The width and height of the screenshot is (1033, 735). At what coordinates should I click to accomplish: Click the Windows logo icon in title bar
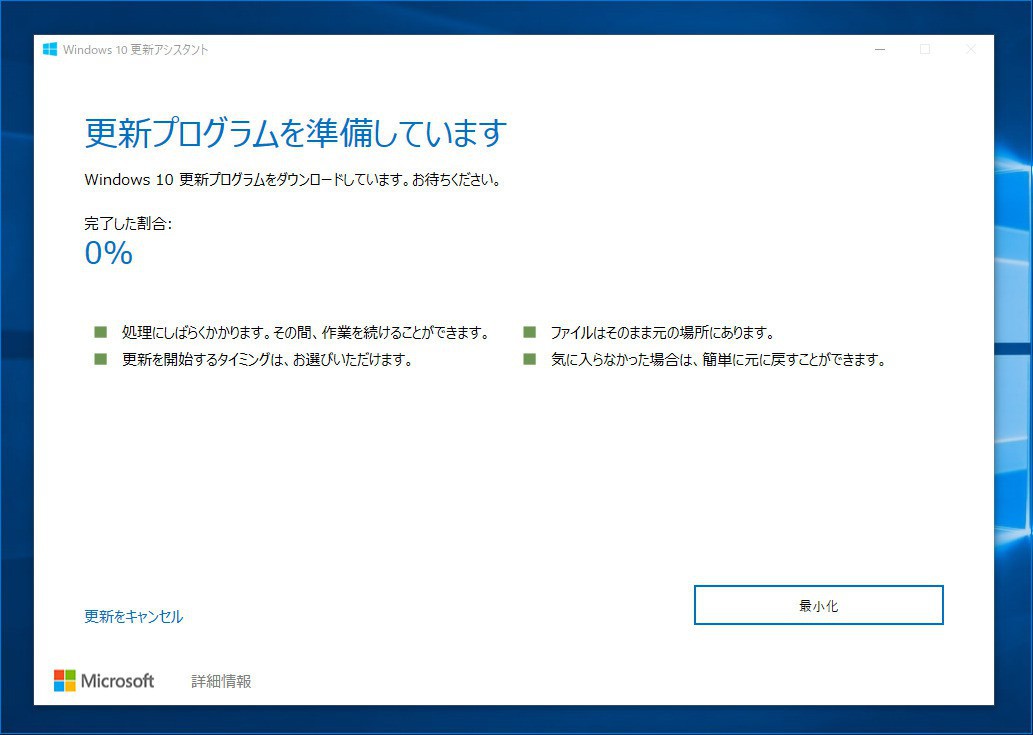tap(50, 49)
